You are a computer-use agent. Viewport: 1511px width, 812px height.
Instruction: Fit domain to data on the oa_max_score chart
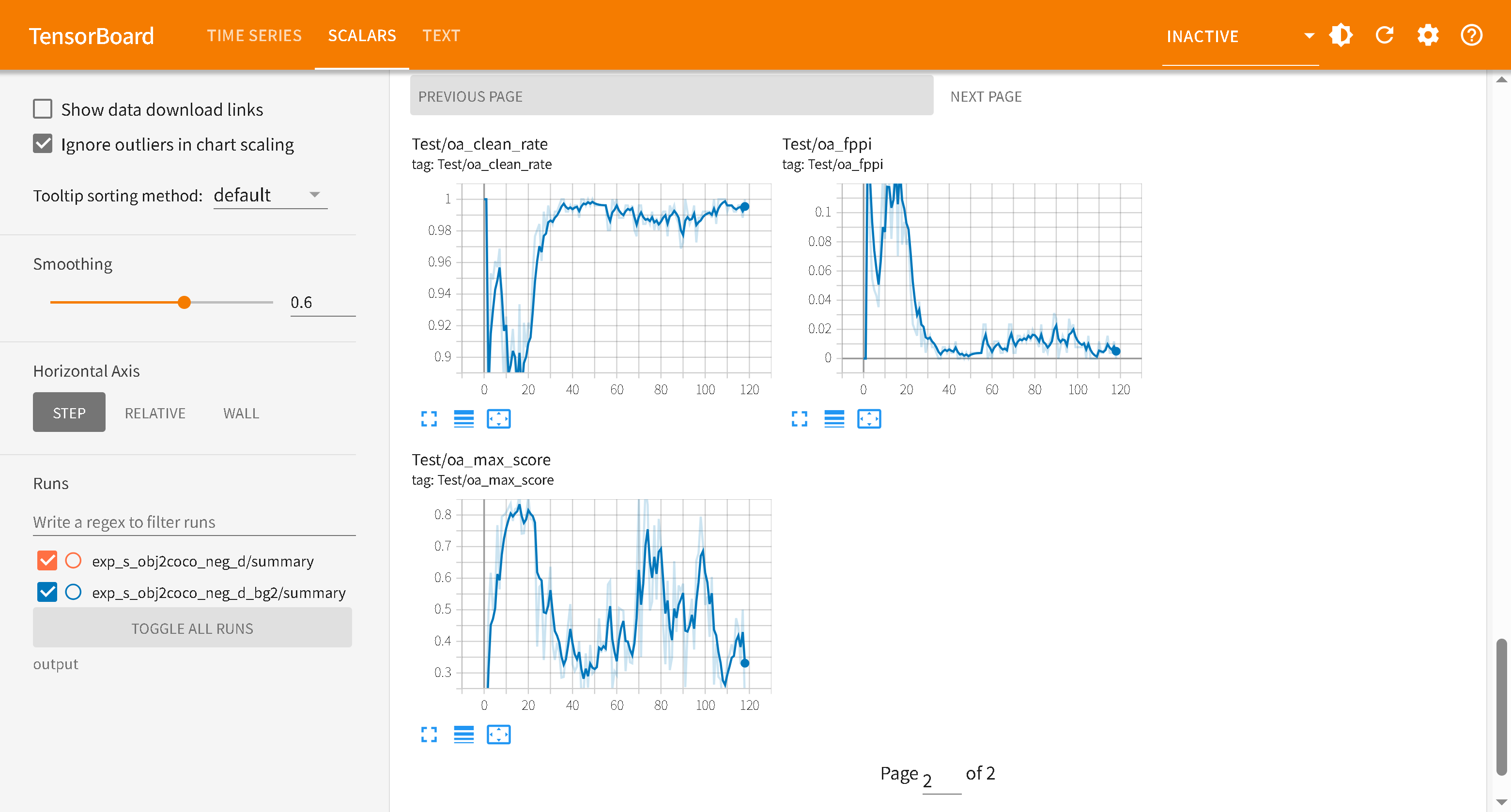[x=499, y=734]
